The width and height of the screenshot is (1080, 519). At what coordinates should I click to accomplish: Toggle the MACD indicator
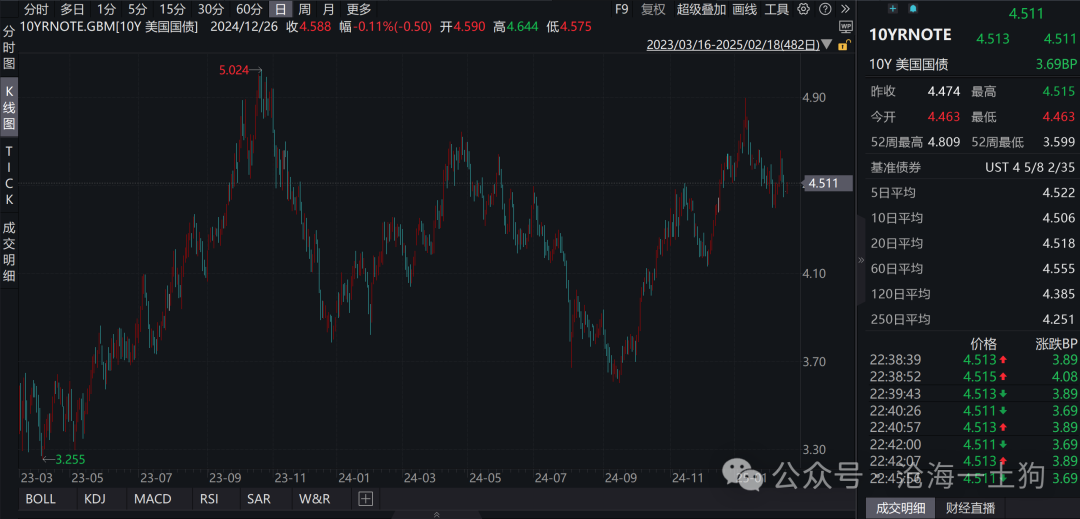click(x=153, y=498)
